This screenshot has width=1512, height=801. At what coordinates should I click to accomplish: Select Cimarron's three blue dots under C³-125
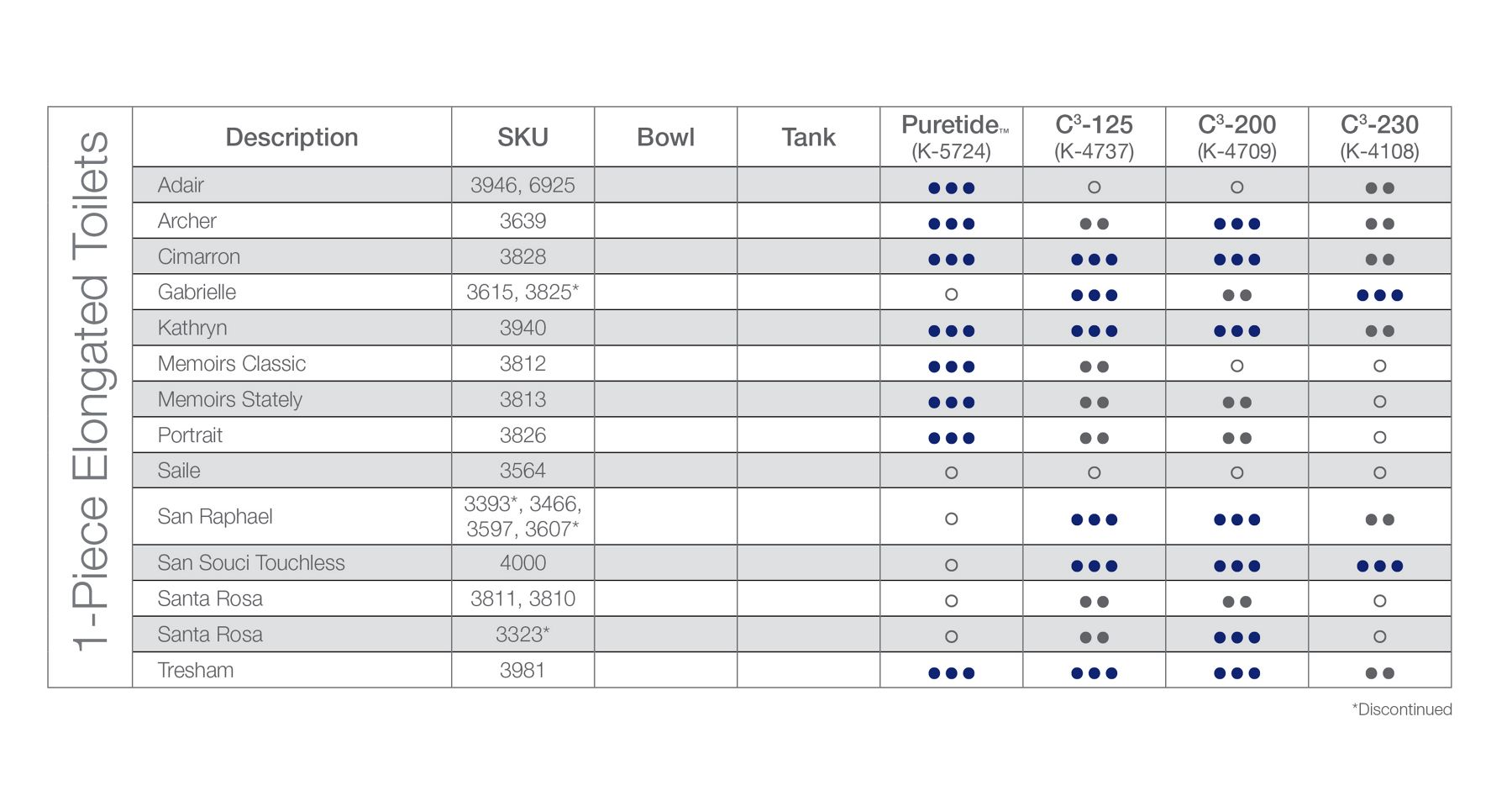(x=1094, y=259)
